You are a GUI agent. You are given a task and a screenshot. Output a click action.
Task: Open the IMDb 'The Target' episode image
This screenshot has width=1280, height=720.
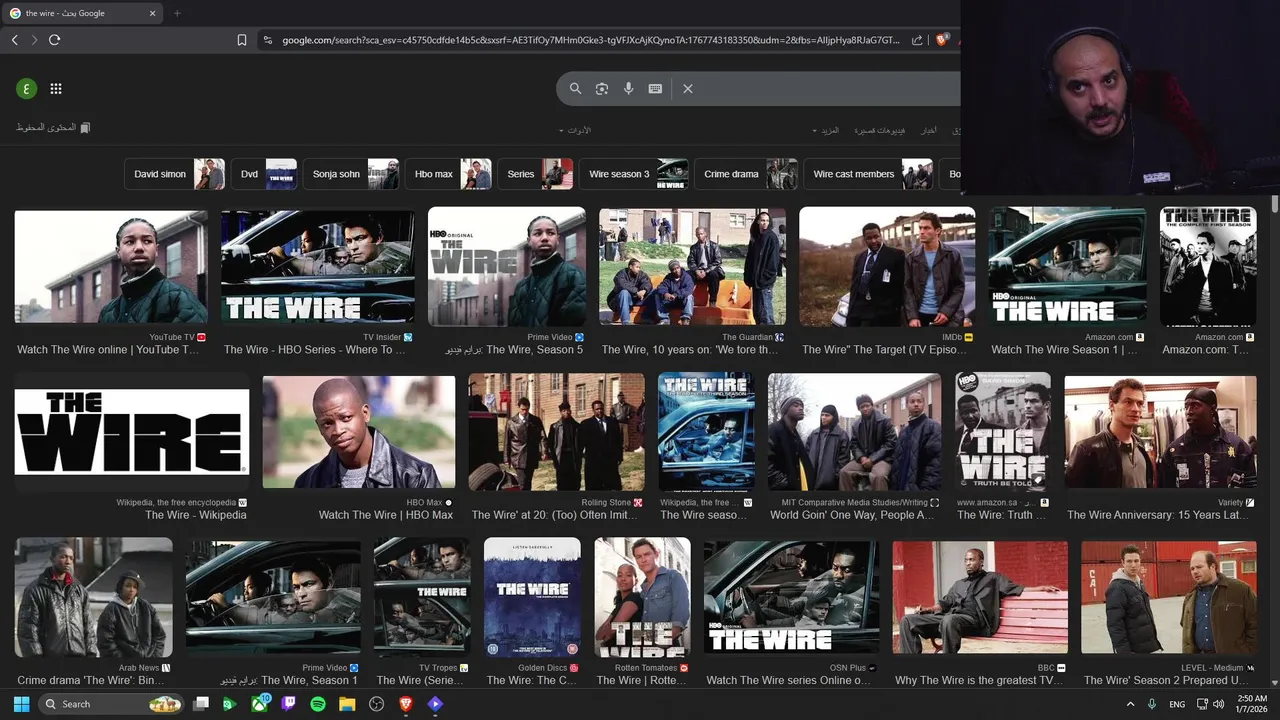887,267
